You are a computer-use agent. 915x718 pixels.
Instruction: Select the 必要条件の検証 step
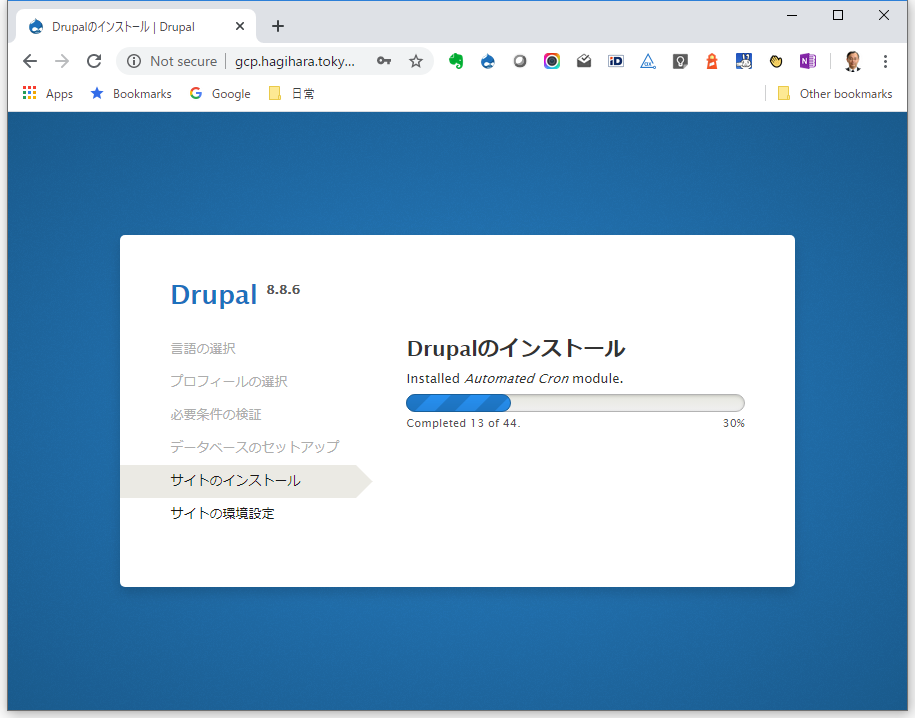coord(216,414)
